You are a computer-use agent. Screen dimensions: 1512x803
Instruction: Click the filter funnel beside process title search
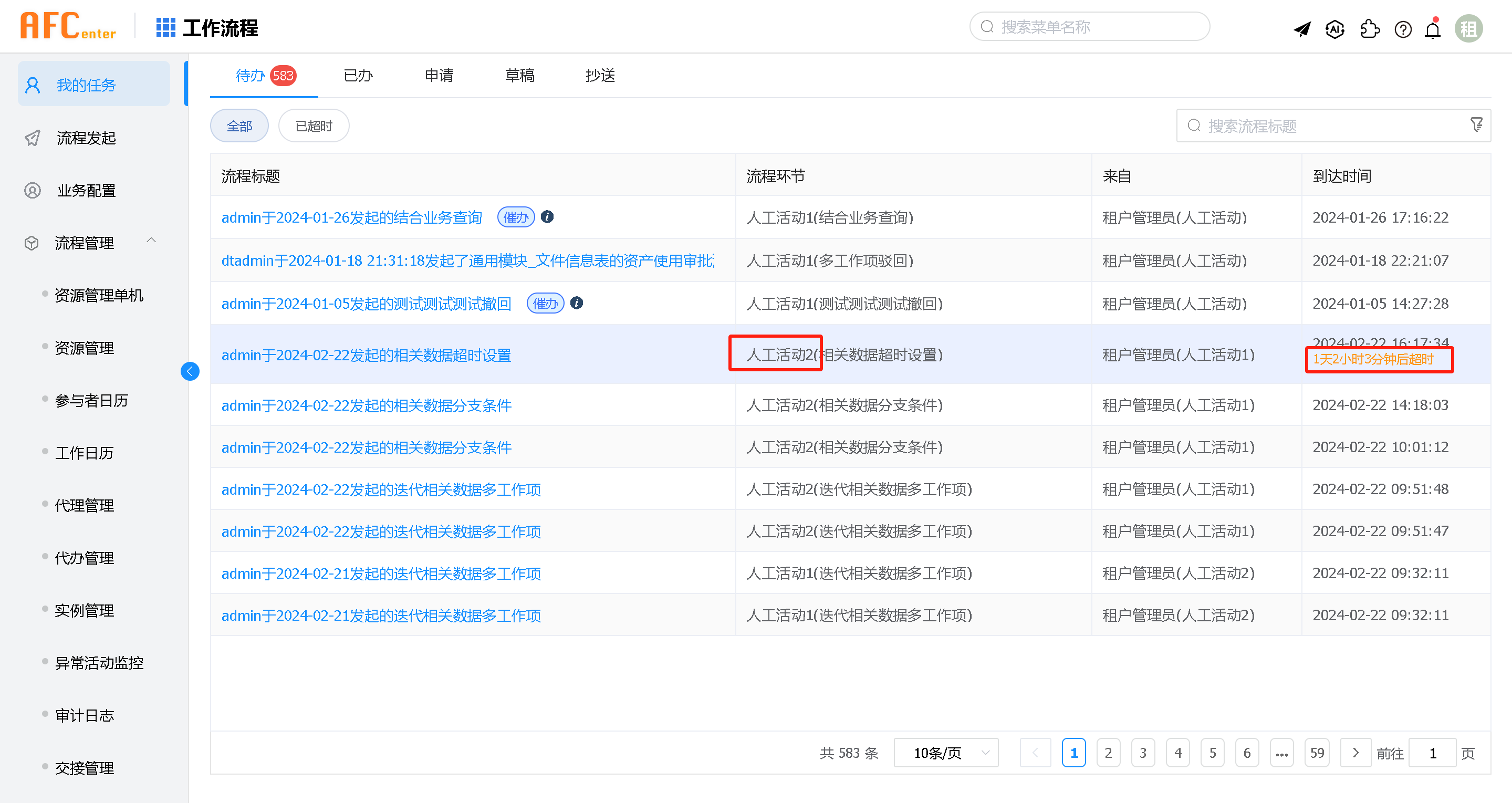point(1477,125)
